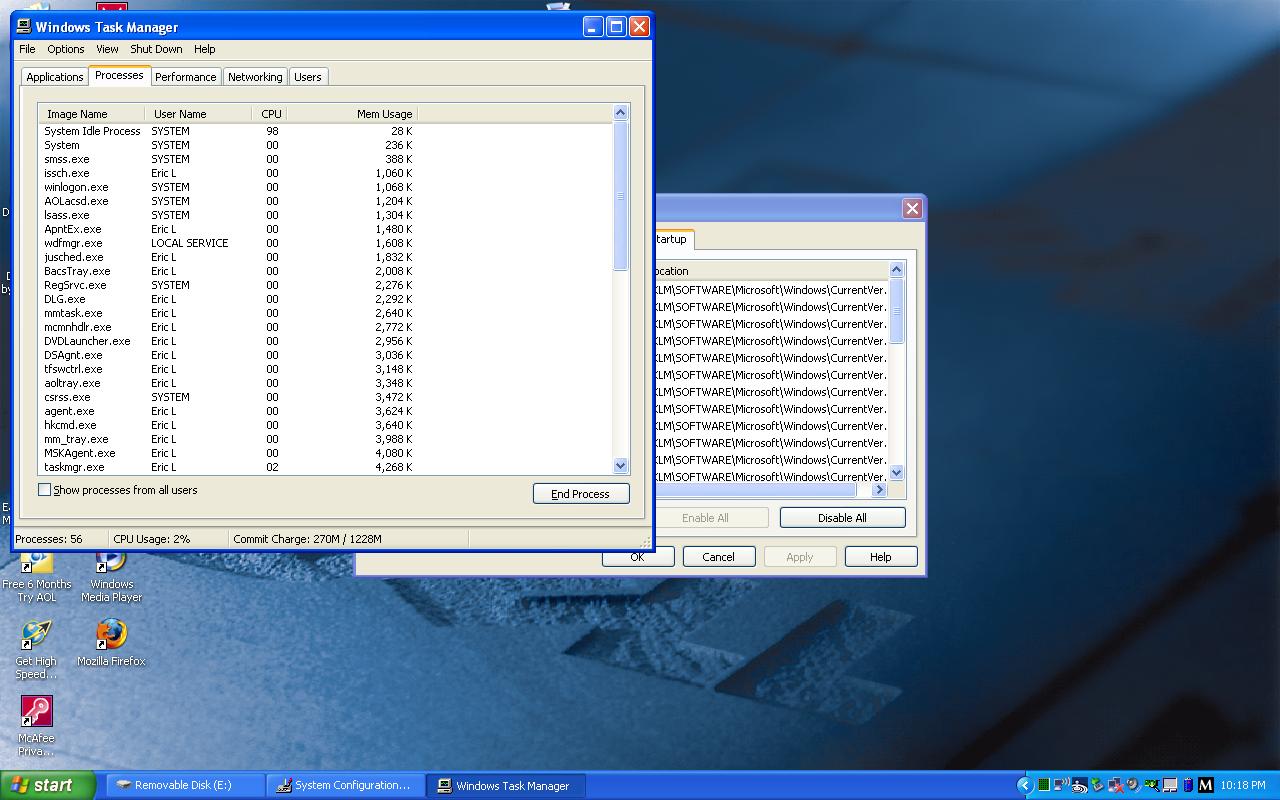Screen dimensions: 1280x800
Task: Select the System Idle Process row
Action: coord(228,131)
